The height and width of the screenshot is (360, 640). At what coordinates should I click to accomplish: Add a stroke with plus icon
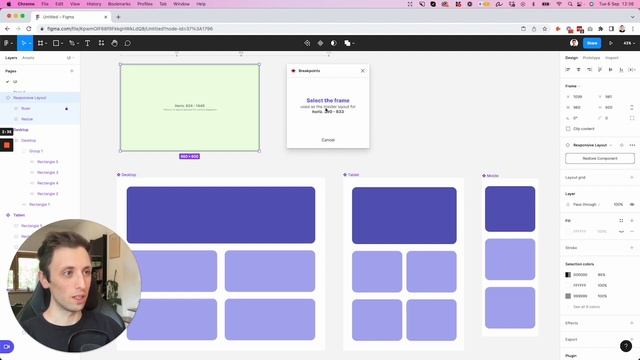632,248
